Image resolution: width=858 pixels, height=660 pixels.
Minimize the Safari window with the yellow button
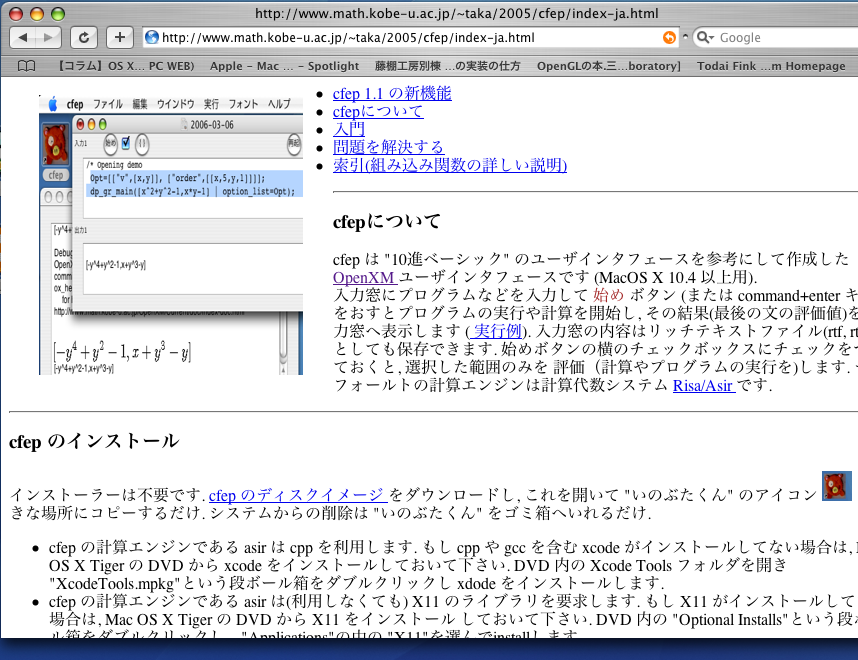37,14
